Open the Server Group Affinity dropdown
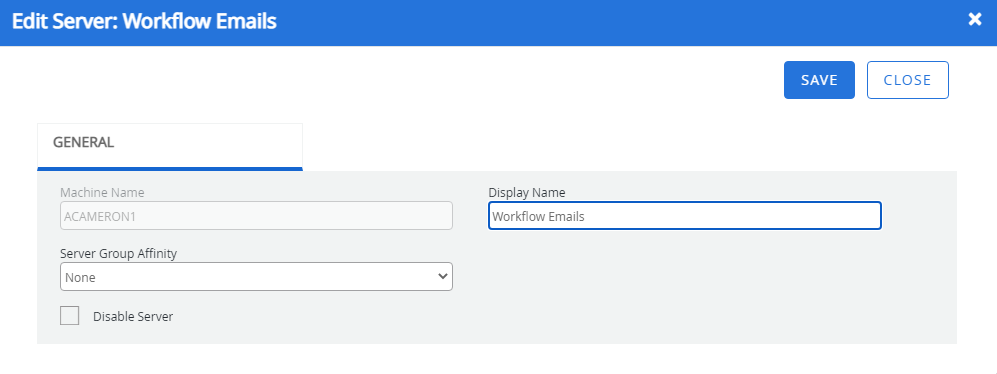 pyautogui.click(x=256, y=277)
